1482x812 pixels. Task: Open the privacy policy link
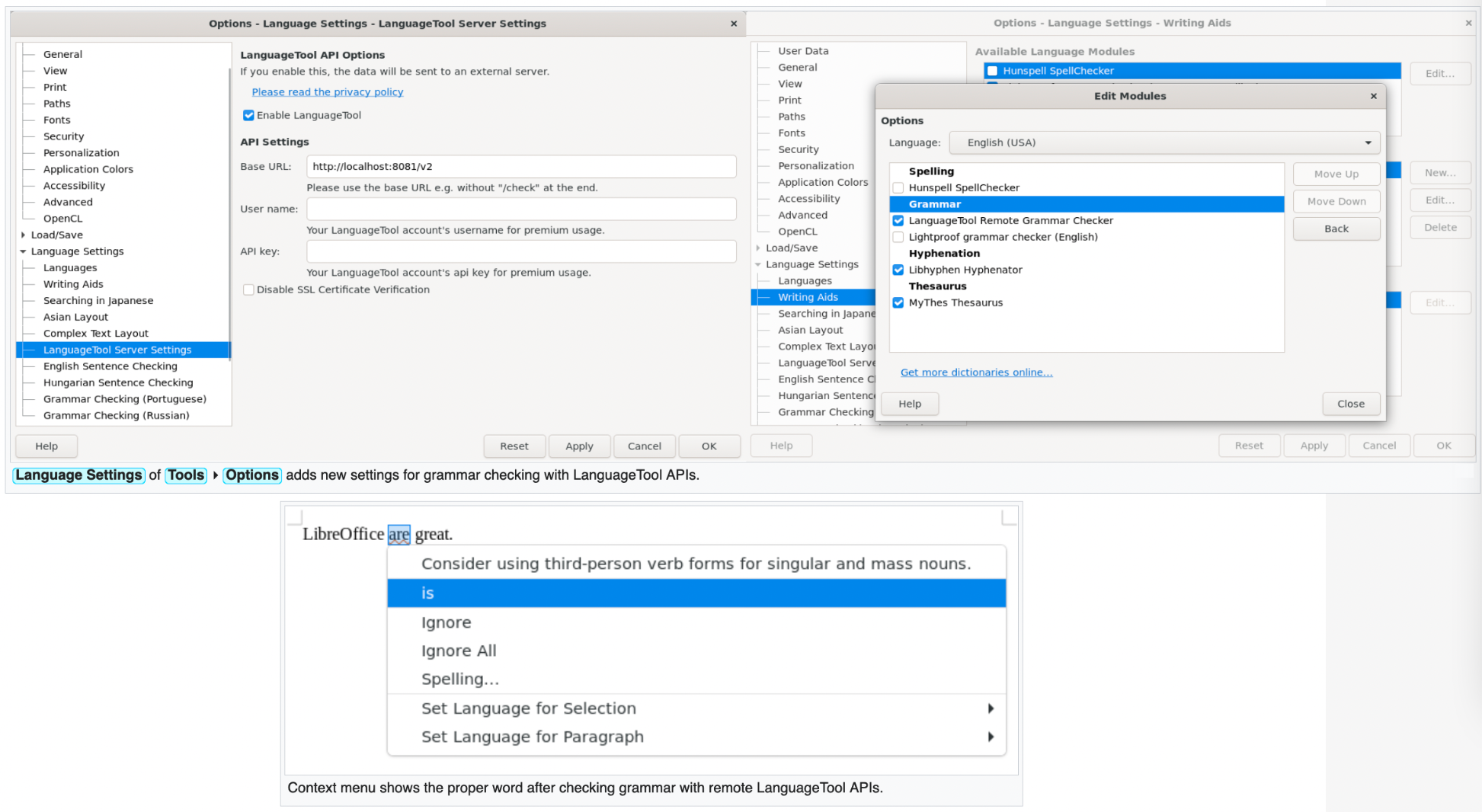tap(328, 92)
